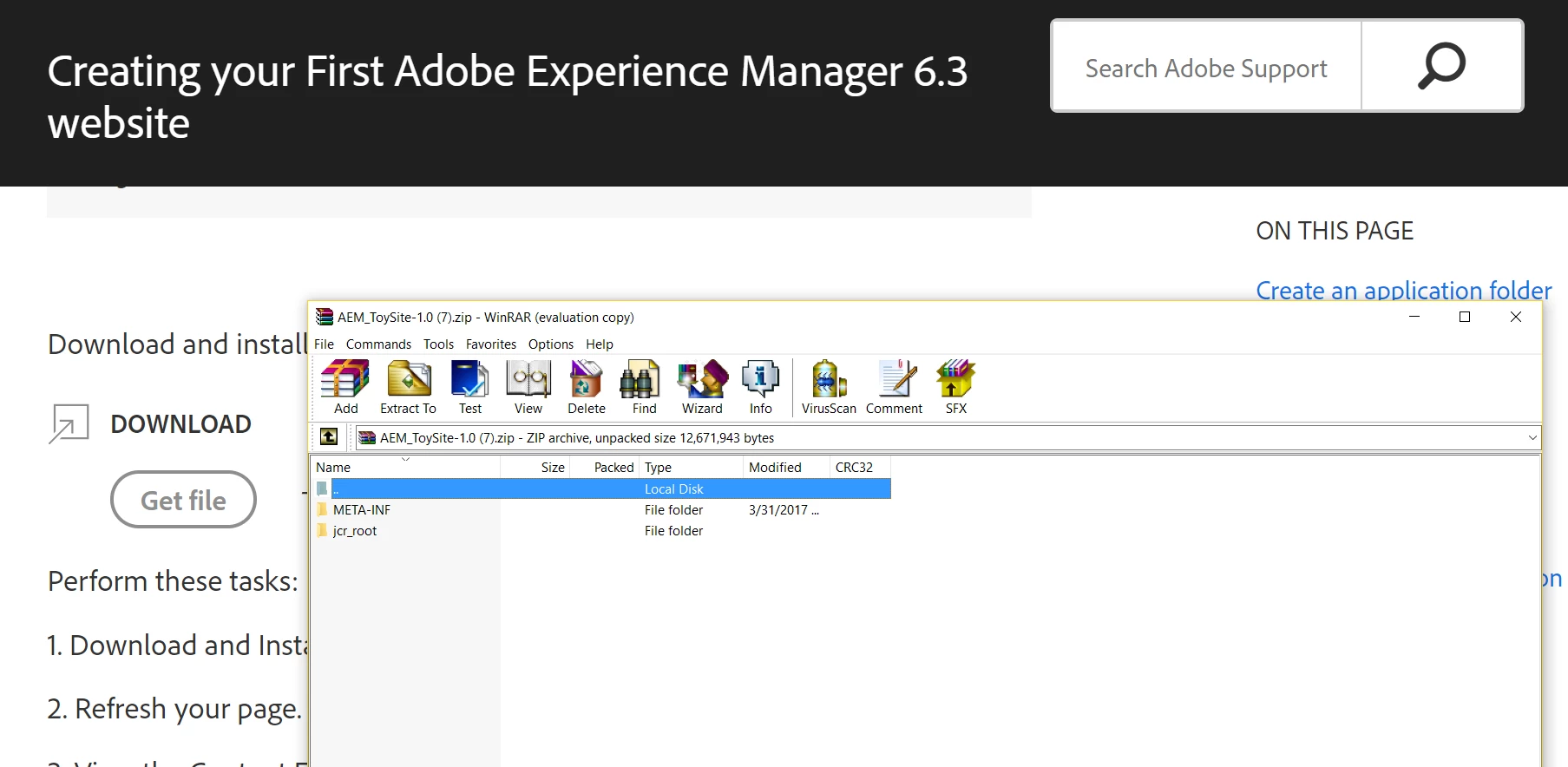Show archive Info
Viewport: 1568px width, 767px height.
(761, 388)
